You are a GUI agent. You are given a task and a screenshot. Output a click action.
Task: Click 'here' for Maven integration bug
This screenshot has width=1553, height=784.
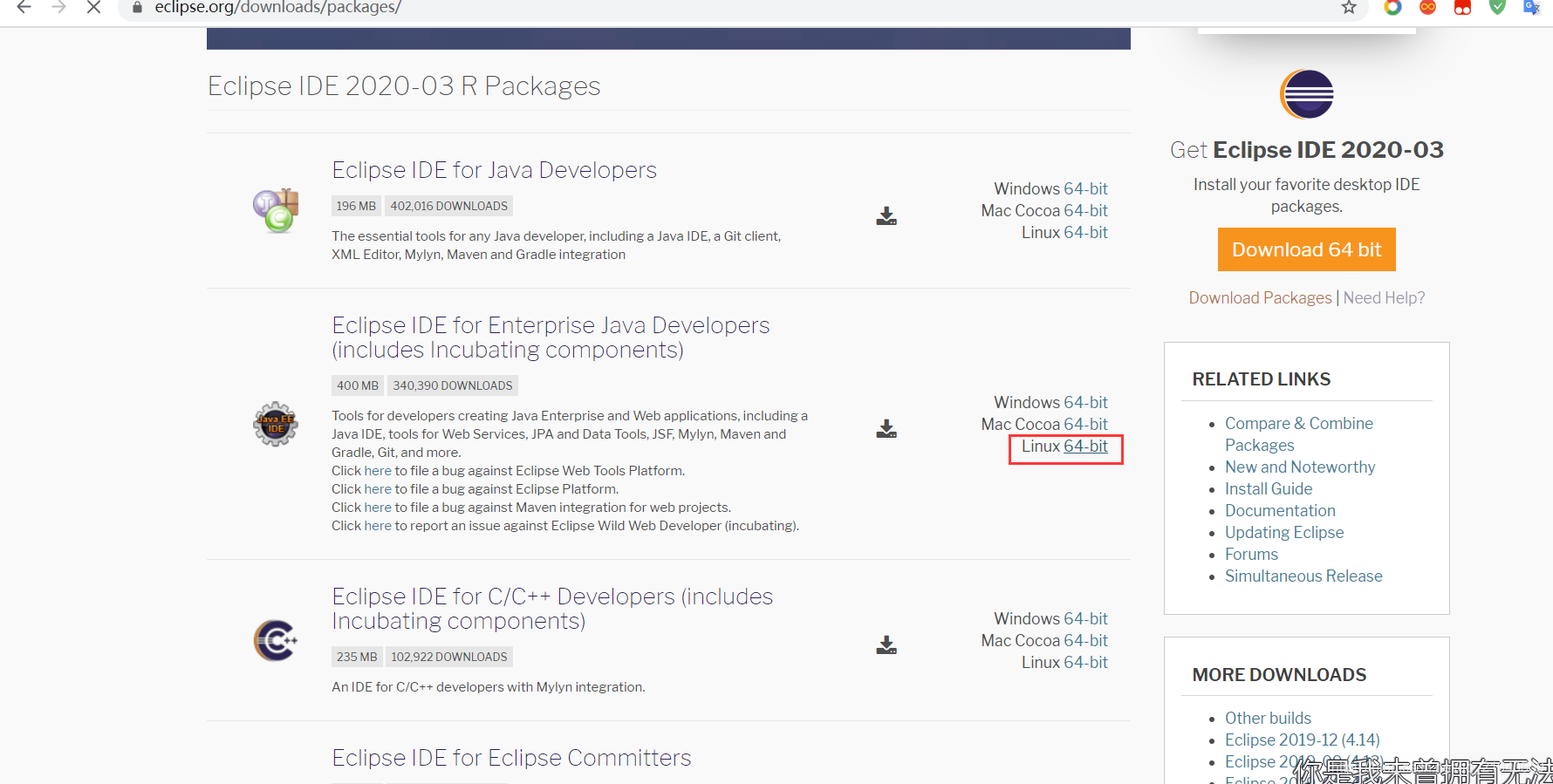[x=378, y=508]
